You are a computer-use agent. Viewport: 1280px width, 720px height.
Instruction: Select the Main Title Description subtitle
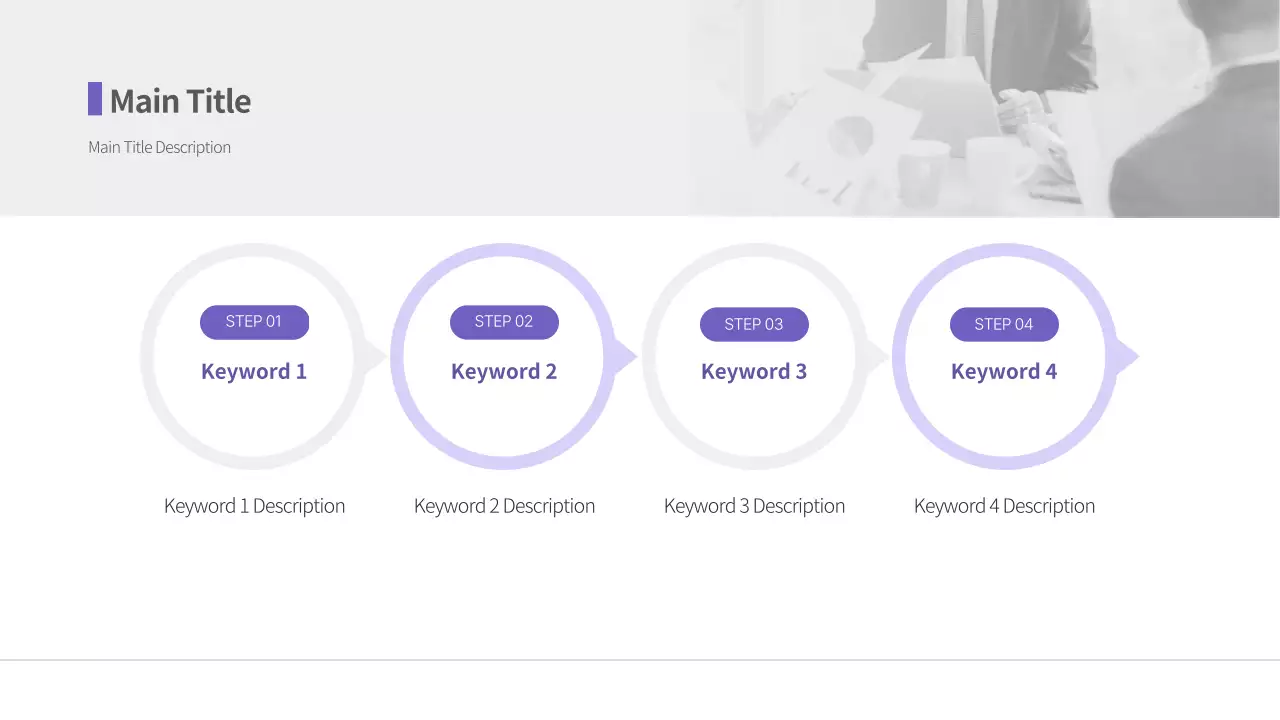click(159, 147)
